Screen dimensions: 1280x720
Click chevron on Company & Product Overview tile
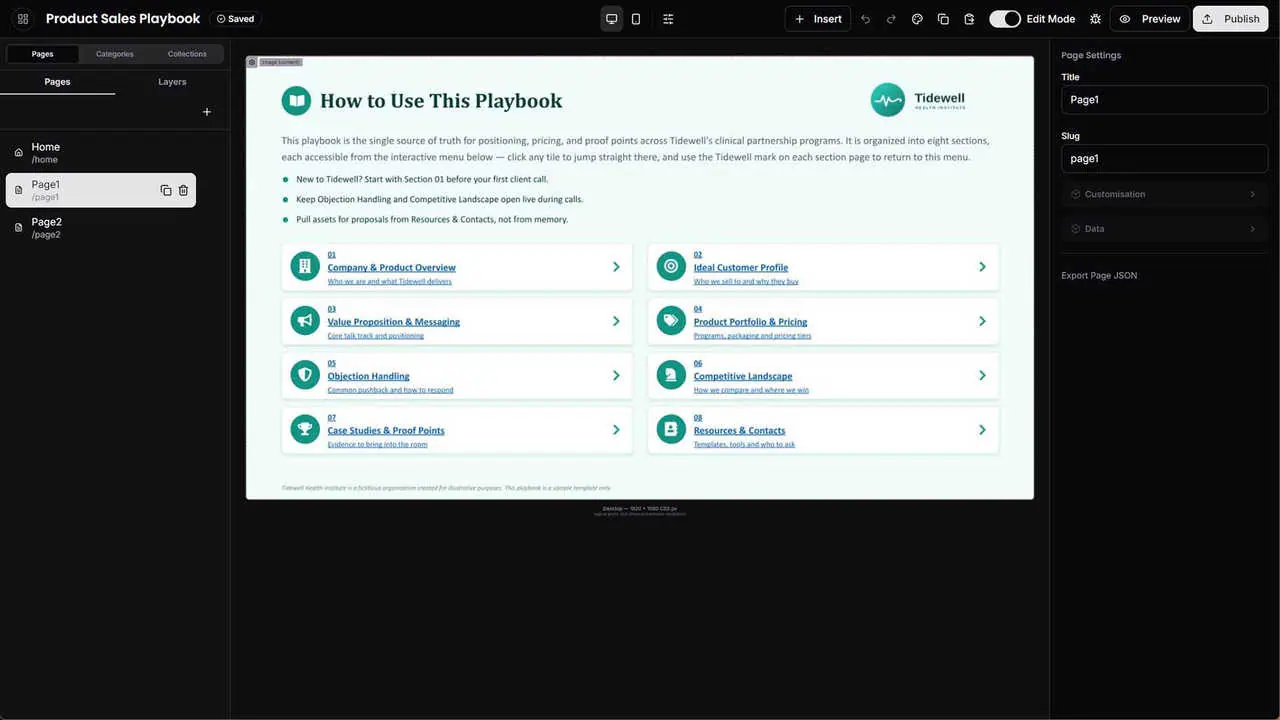(616, 267)
